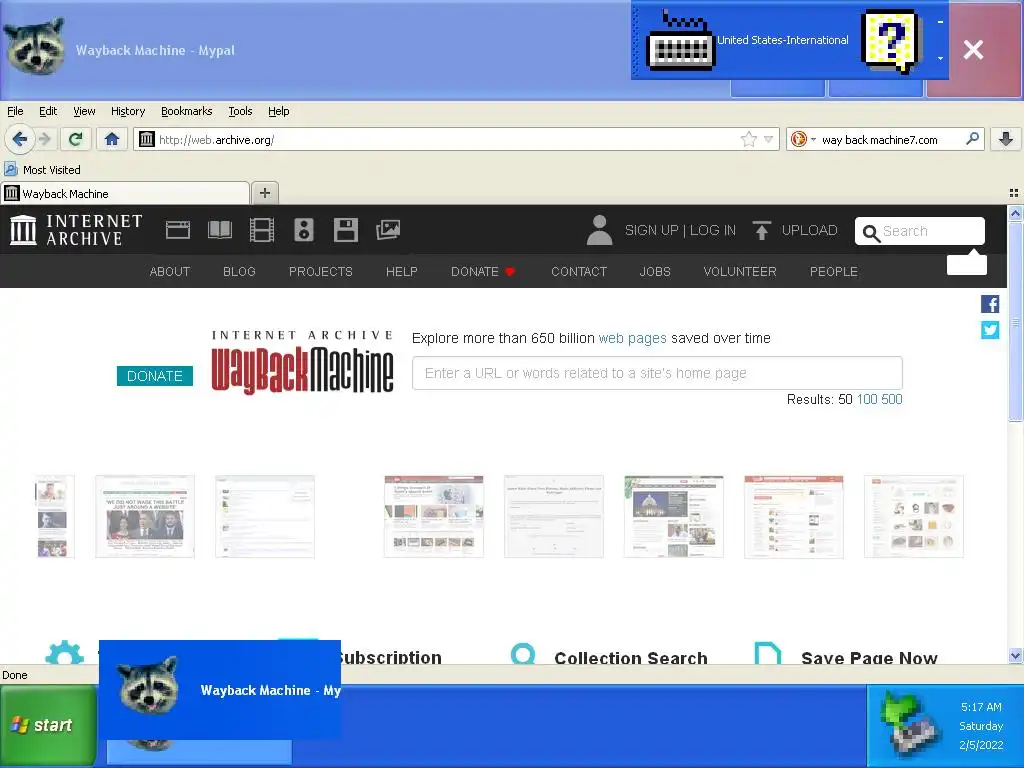Open the Bookmarks menu
The height and width of the screenshot is (768, 1024).
click(187, 111)
